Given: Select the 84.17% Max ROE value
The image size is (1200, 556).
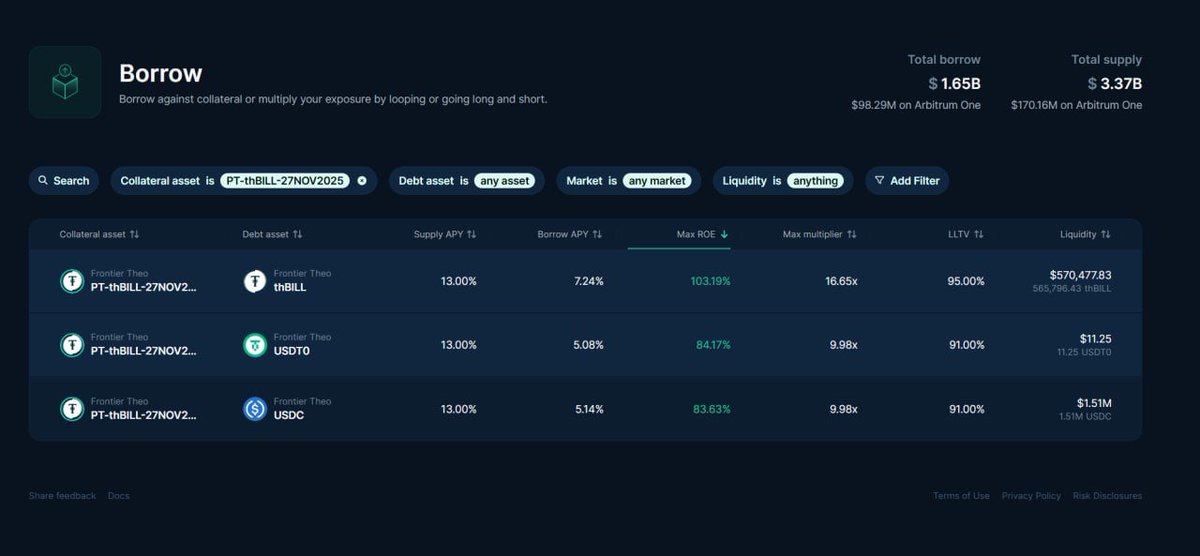Looking at the screenshot, I should [x=713, y=345].
